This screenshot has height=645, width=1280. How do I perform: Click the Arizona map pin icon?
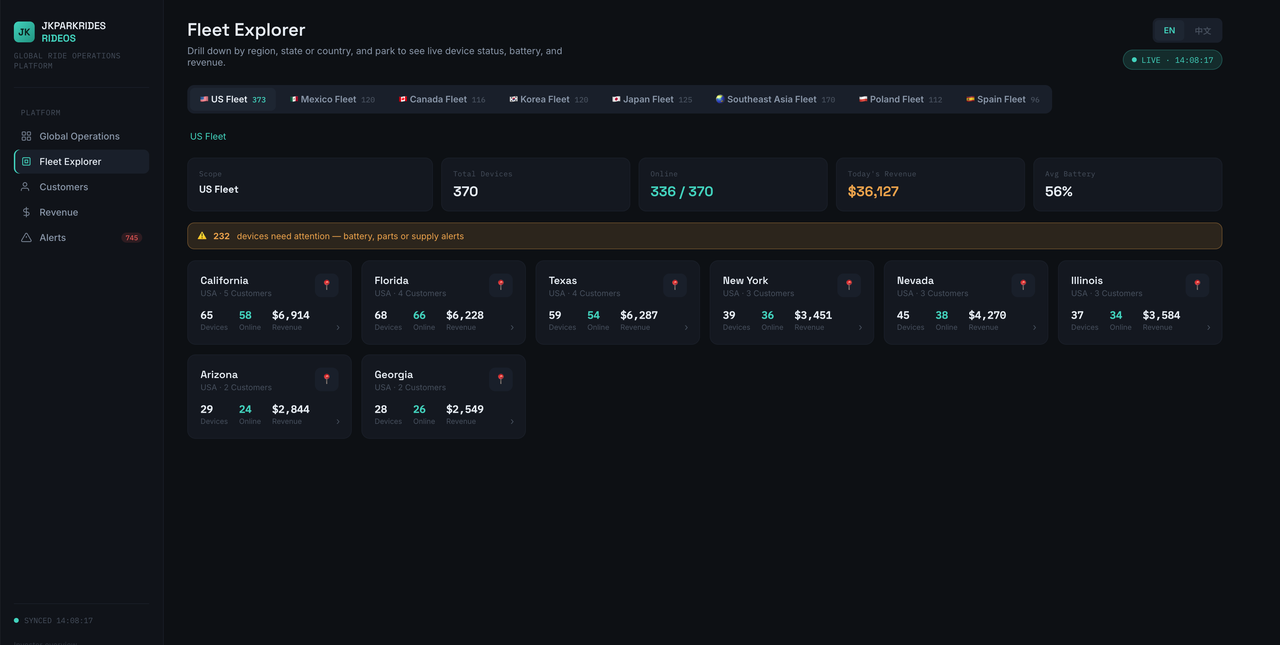[x=327, y=379]
